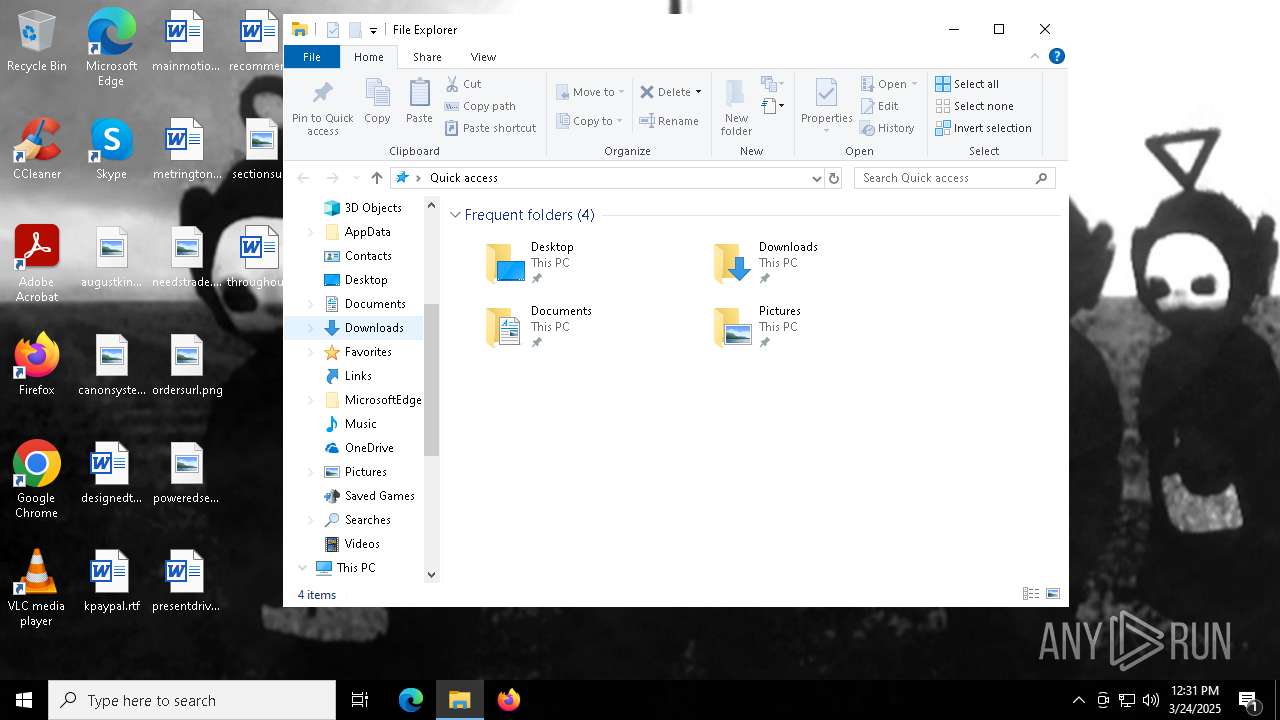Viewport: 1280px width, 720px height.
Task: Open the notification center icon
Action: tap(1248, 700)
